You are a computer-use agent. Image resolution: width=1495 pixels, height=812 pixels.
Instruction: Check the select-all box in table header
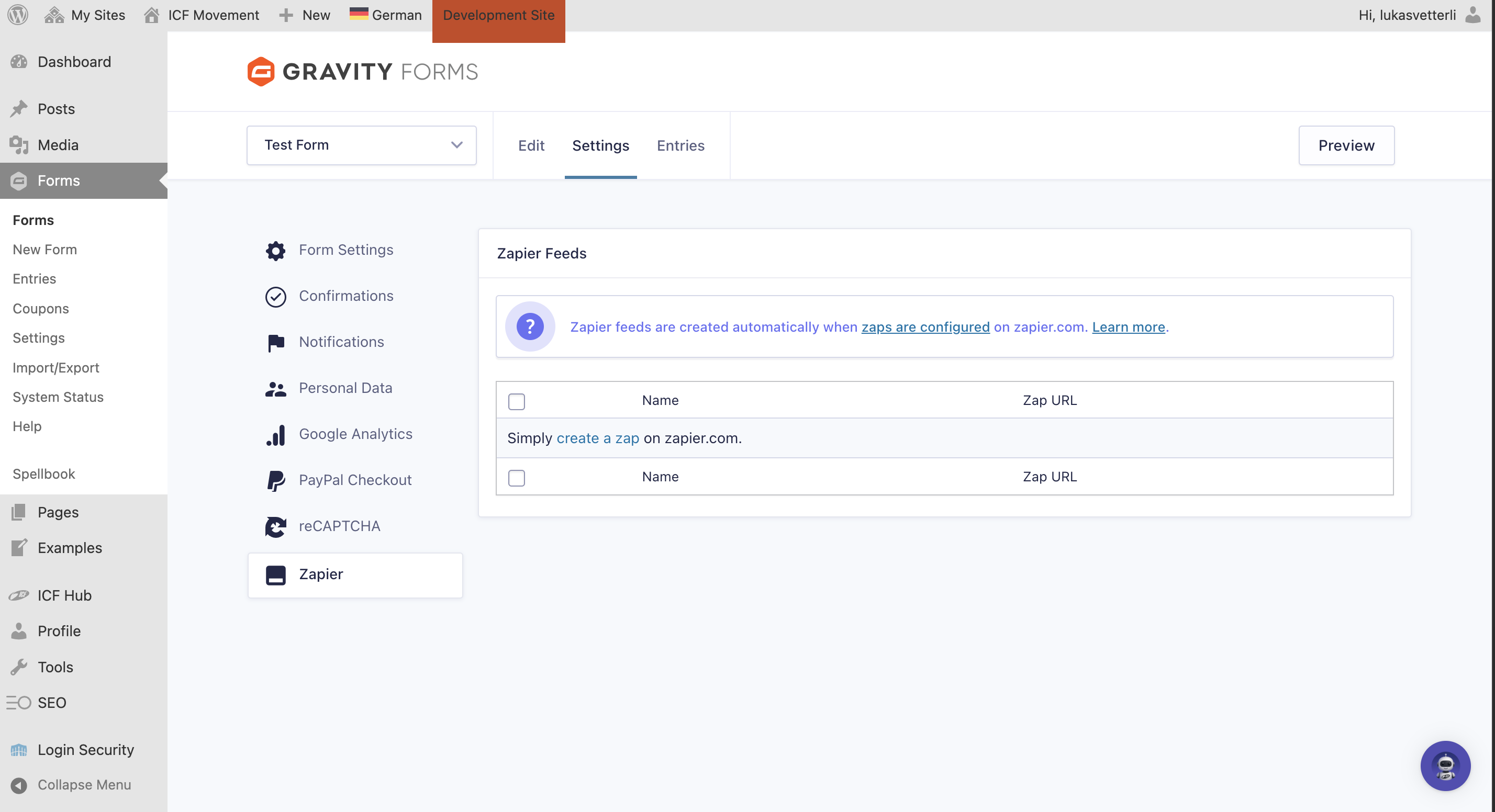pyautogui.click(x=516, y=401)
